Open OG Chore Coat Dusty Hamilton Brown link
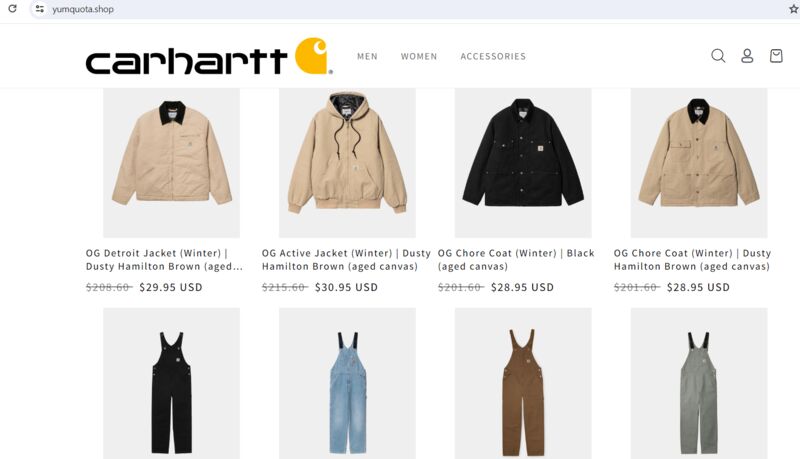800x459 pixels. coord(692,260)
